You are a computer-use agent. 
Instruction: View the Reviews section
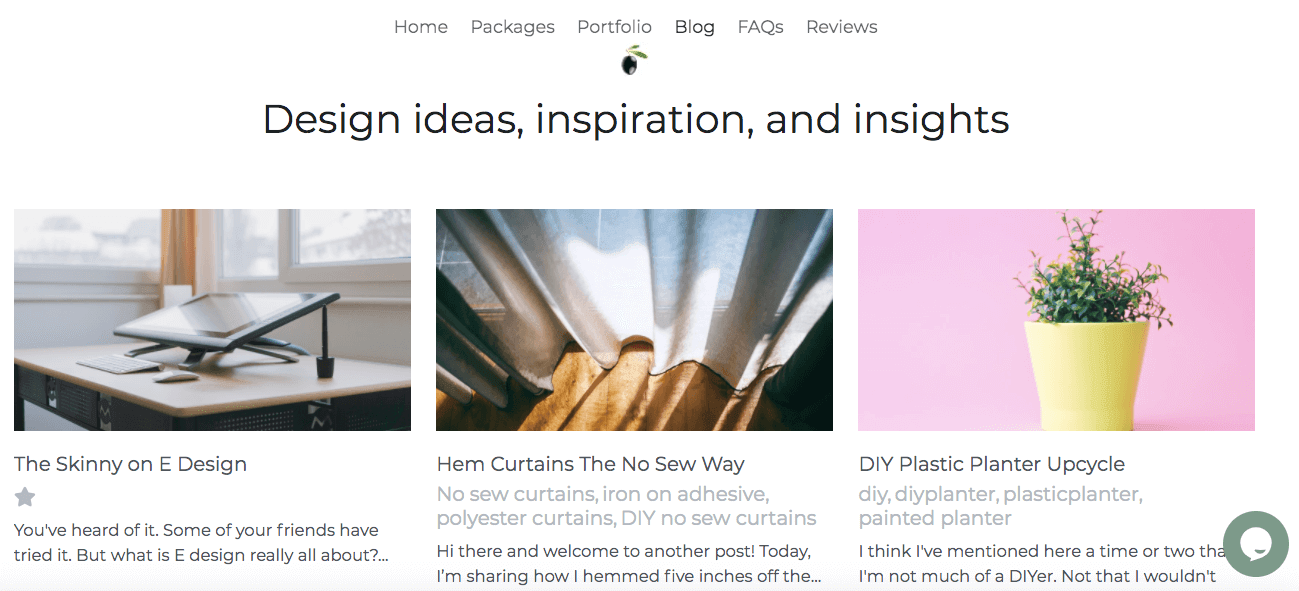[x=841, y=27]
